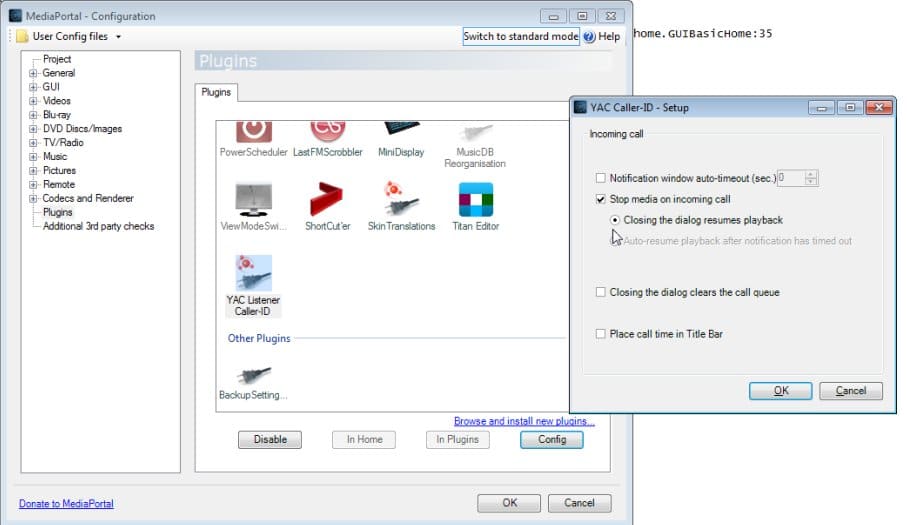The width and height of the screenshot is (907, 525).
Task: Expand the Videos tree node
Action: click(x=33, y=101)
